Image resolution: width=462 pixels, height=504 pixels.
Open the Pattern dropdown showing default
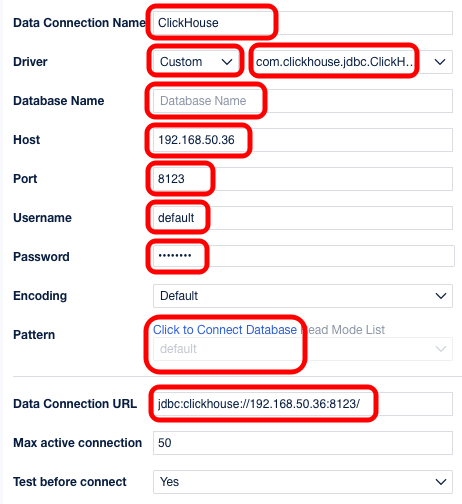(x=303, y=349)
